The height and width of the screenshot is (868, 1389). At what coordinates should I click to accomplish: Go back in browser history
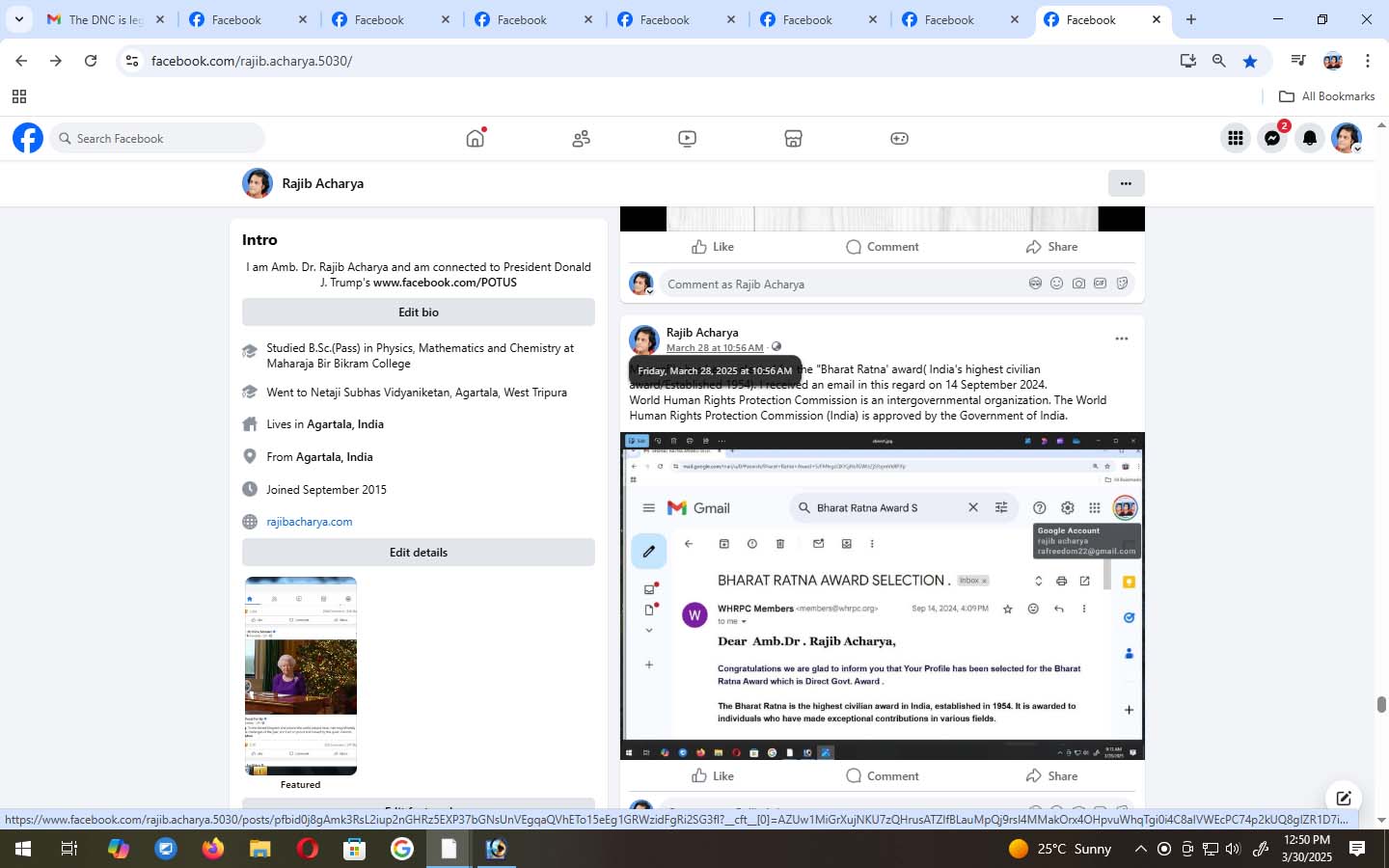(x=21, y=61)
